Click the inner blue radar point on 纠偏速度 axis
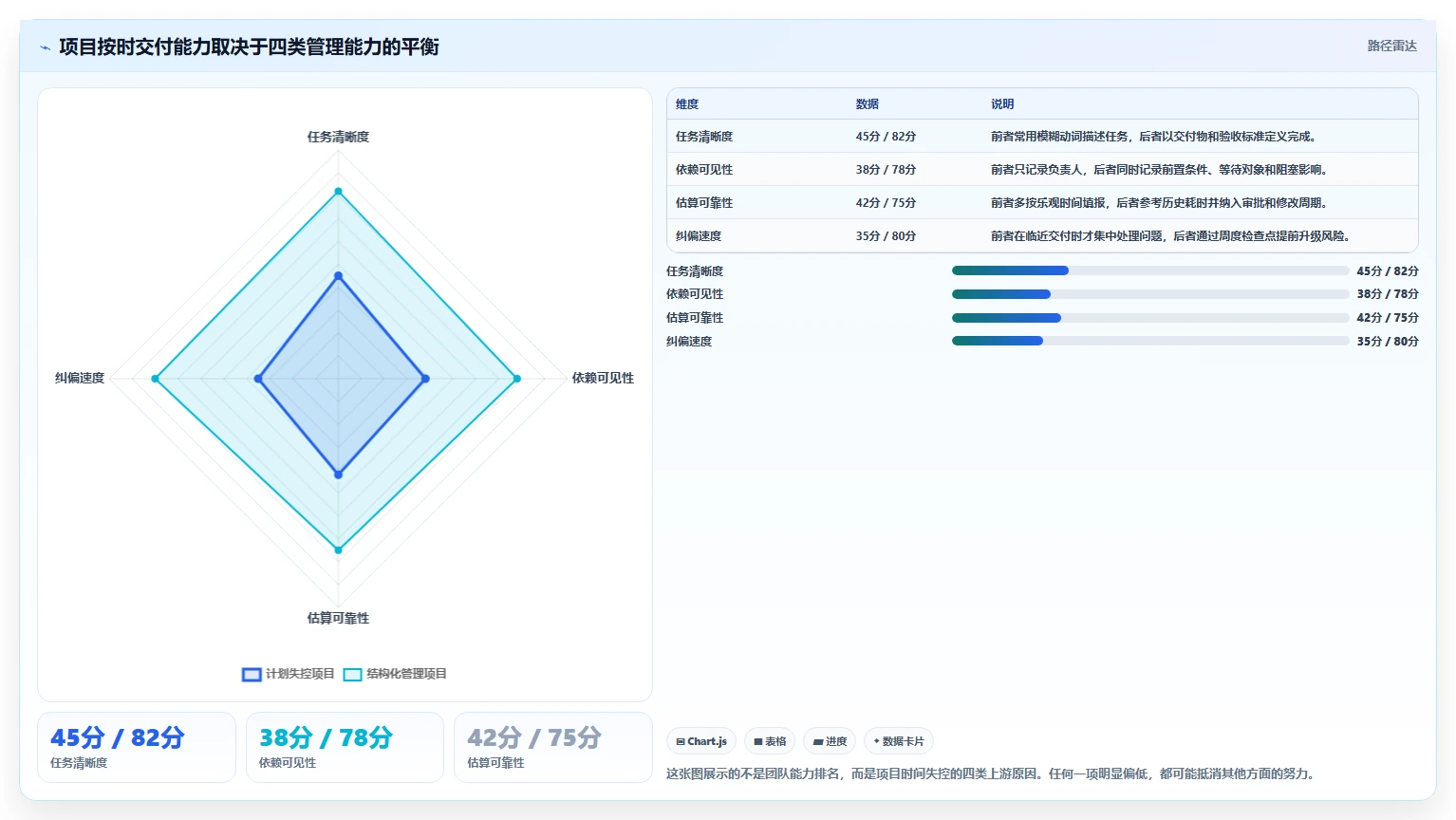Screen dimensions: 1456x820 coord(258,379)
